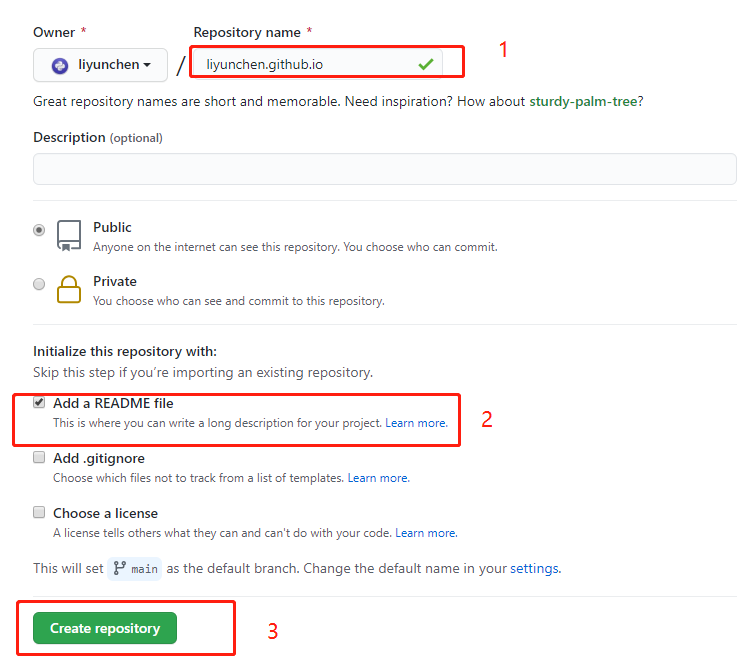Toggle the Add a README file checkbox

[39, 403]
